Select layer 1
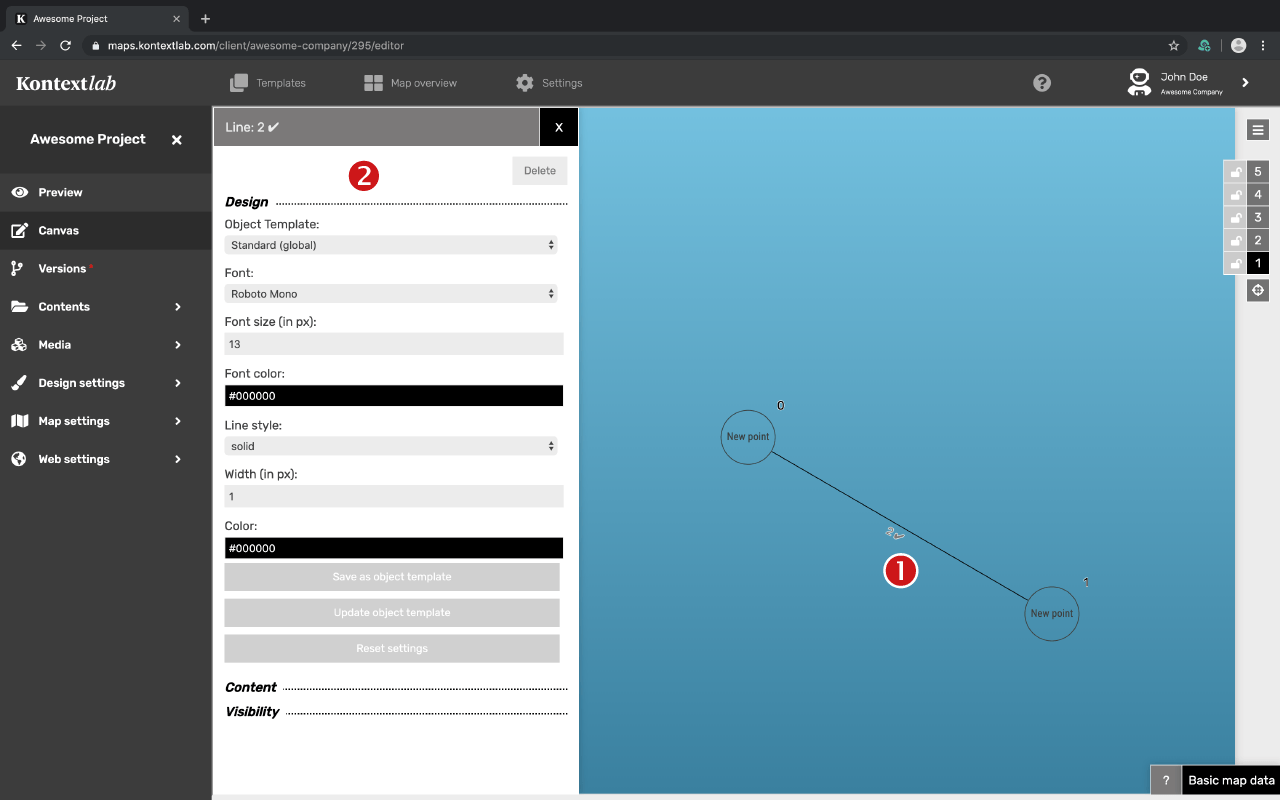The height and width of the screenshot is (800, 1280). [x=1258, y=264]
